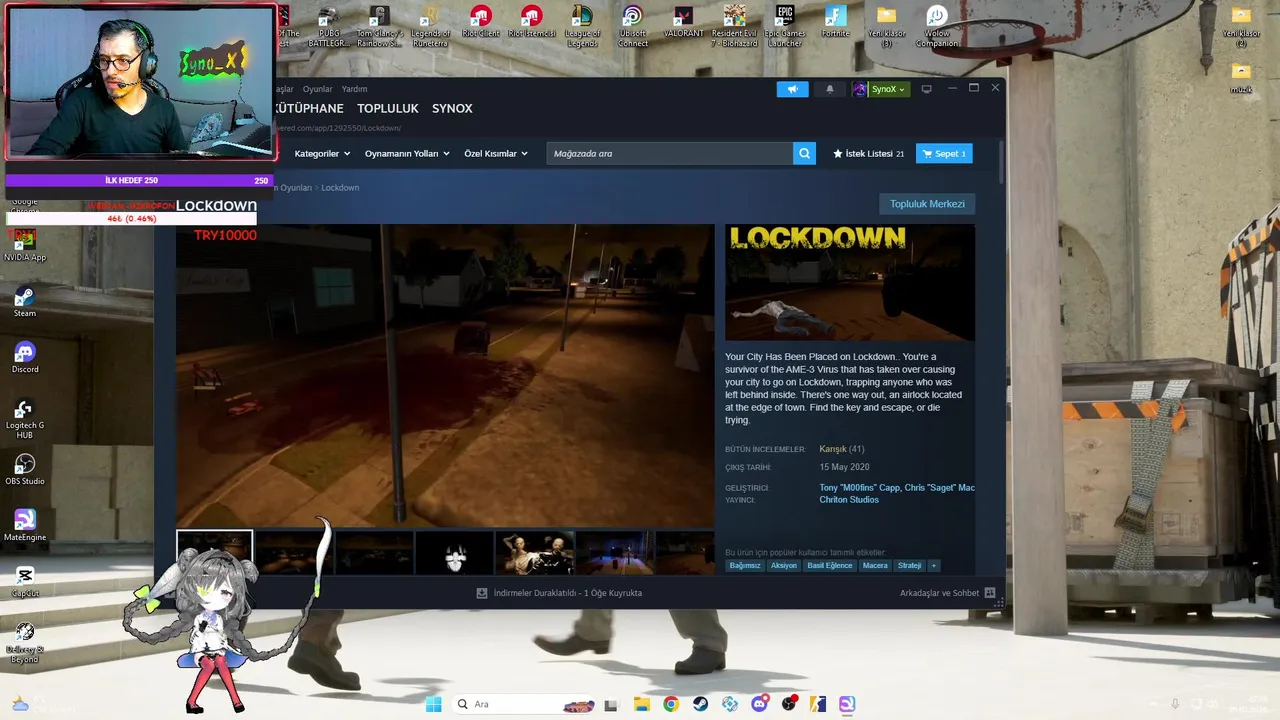Launch Epic Games Launcher desktop icon
Viewport: 1280px width, 720px height.
click(x=784, y=26)
